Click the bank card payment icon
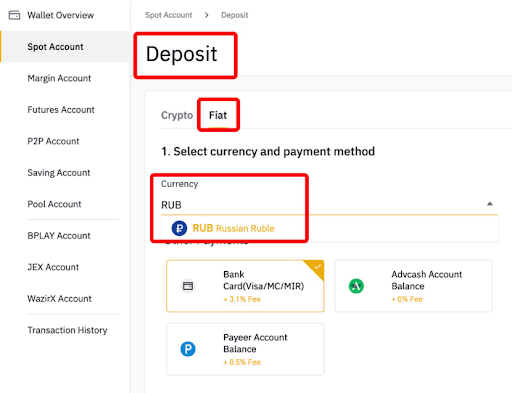Screen dimensions: 512x393 188,286
